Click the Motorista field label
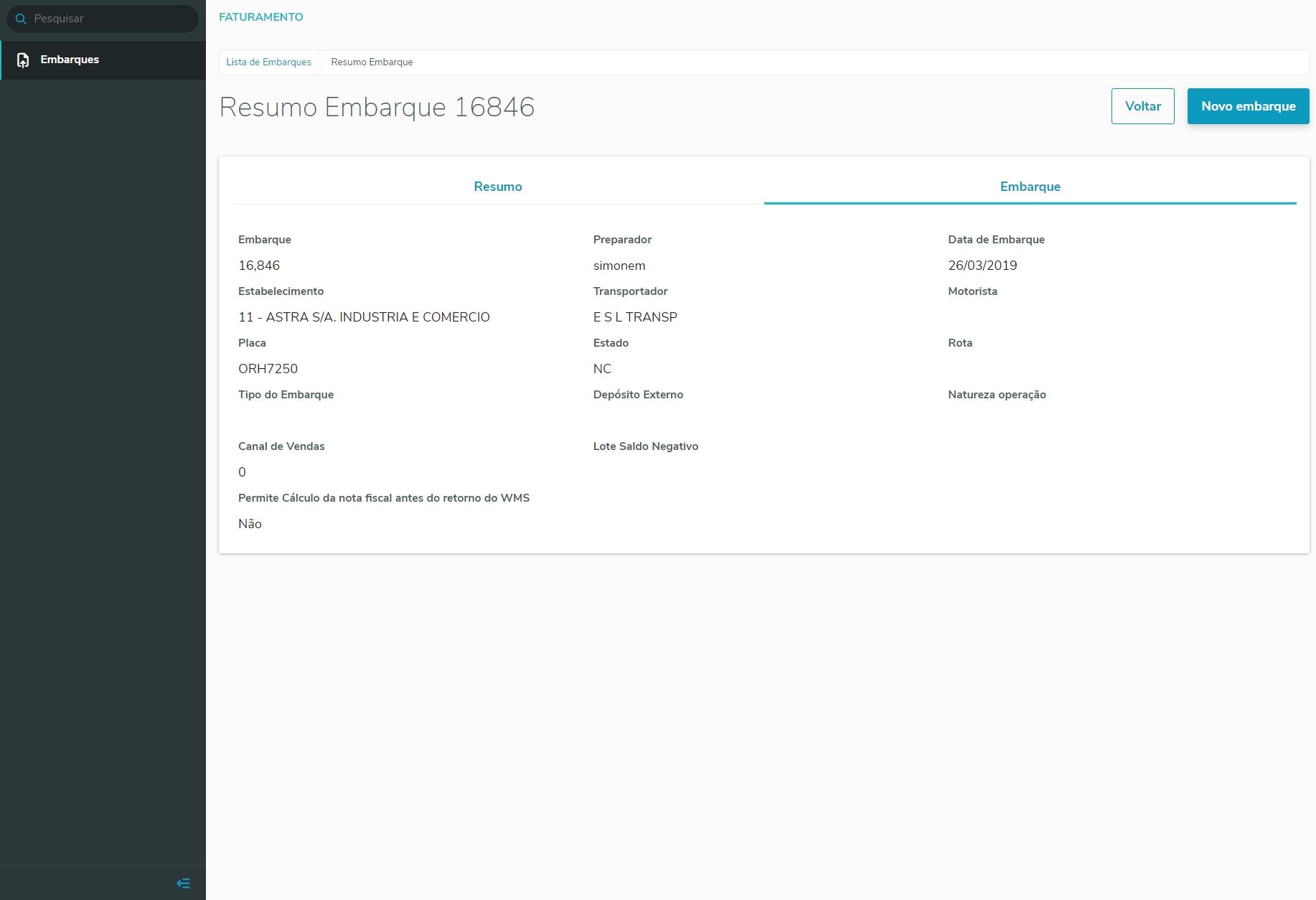 [x=972, y=291]
